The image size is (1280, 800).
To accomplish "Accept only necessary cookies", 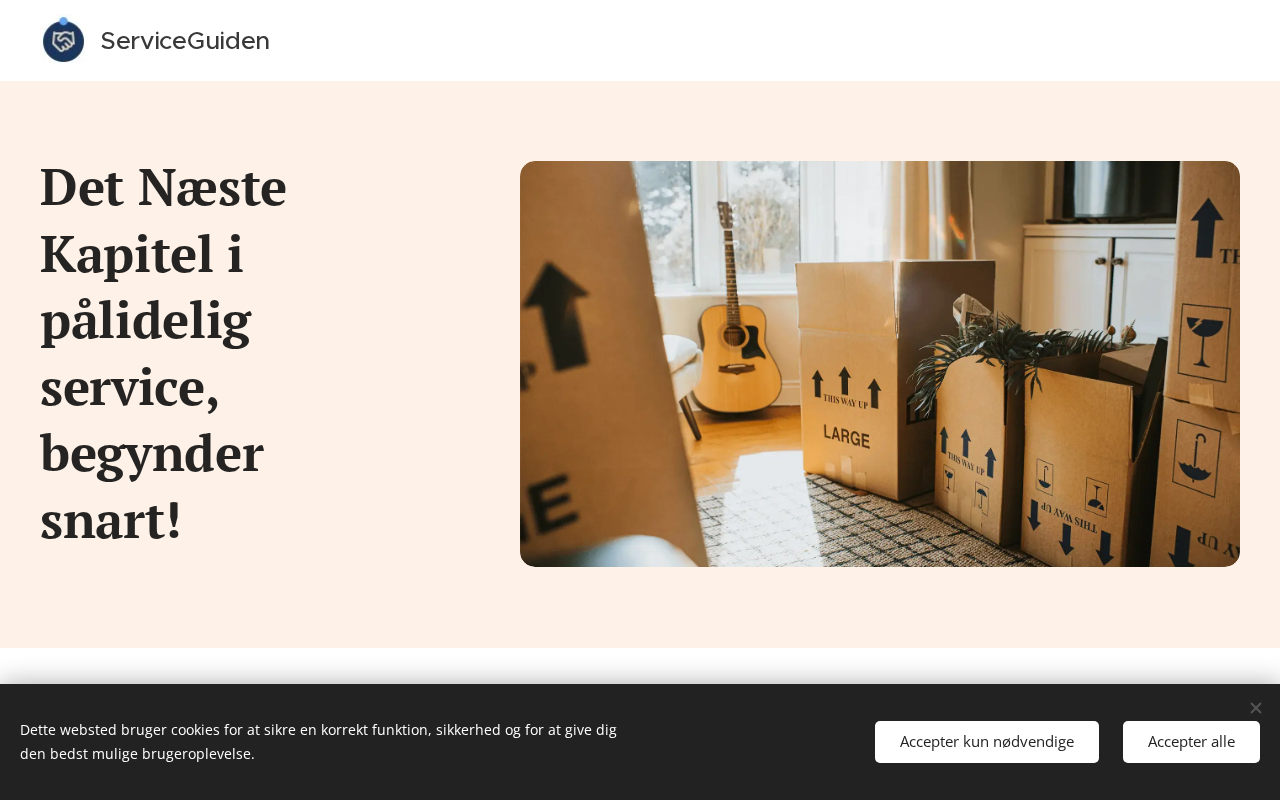I will pyautogui.click(x=987, y=742).
